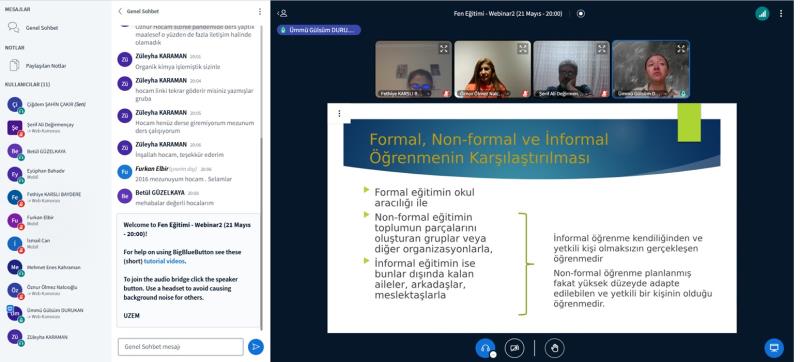The height and width of the screenshot is (362, 800).
Task: Click the send message arrow button
Action: (x=256, y=347)
